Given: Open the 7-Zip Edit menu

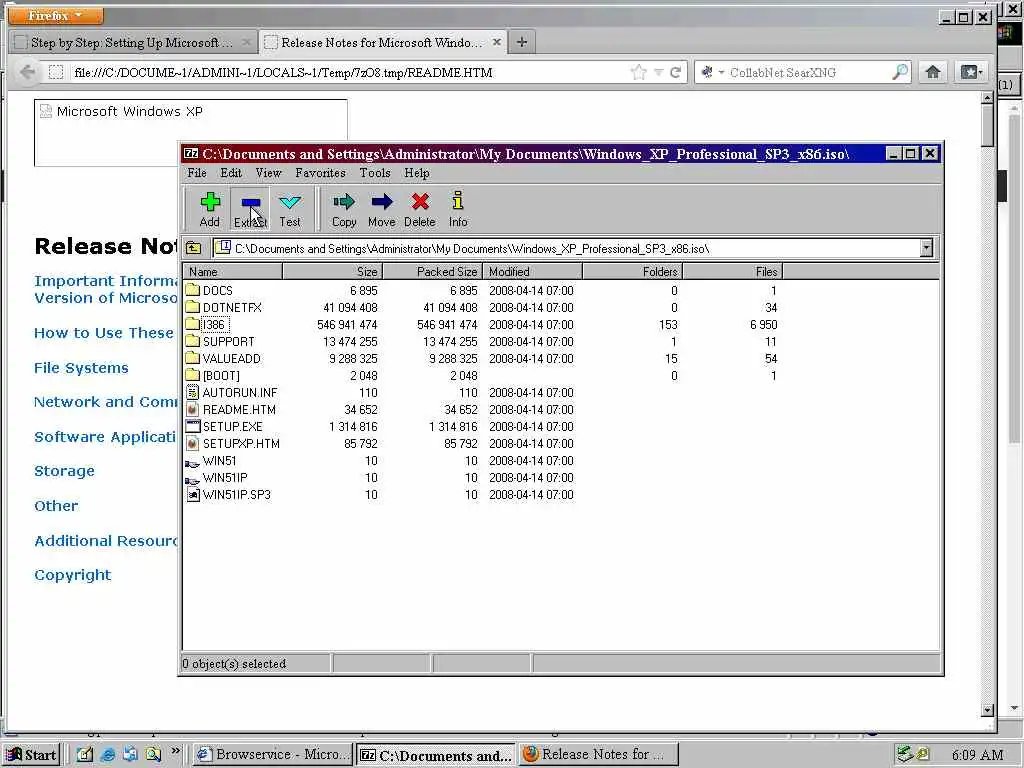Looking at the screenshot, I should pos(231,173).
